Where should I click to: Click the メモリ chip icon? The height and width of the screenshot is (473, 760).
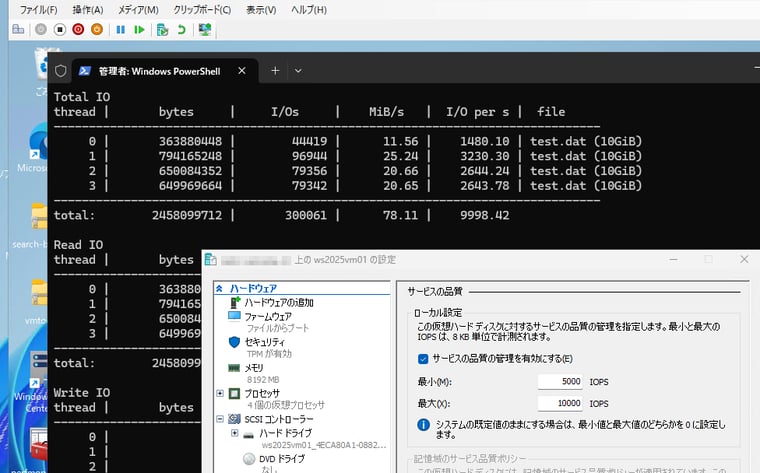pyautogui.click(x=234, y=368)
